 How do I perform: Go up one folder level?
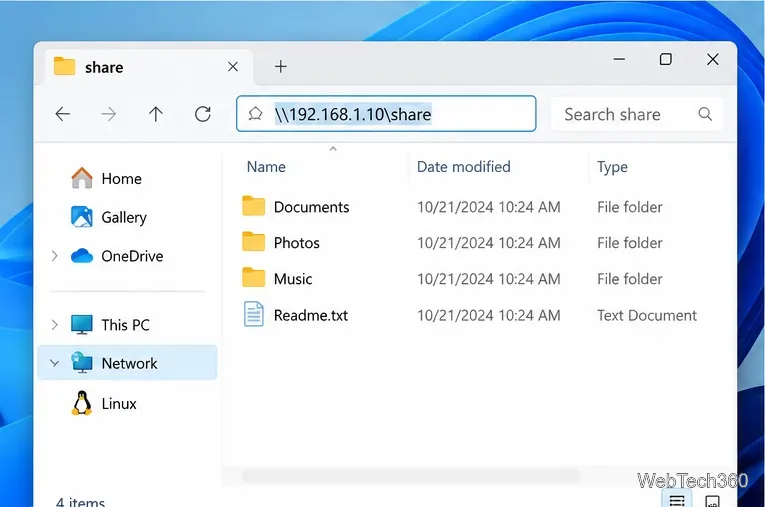coord(156,114)
